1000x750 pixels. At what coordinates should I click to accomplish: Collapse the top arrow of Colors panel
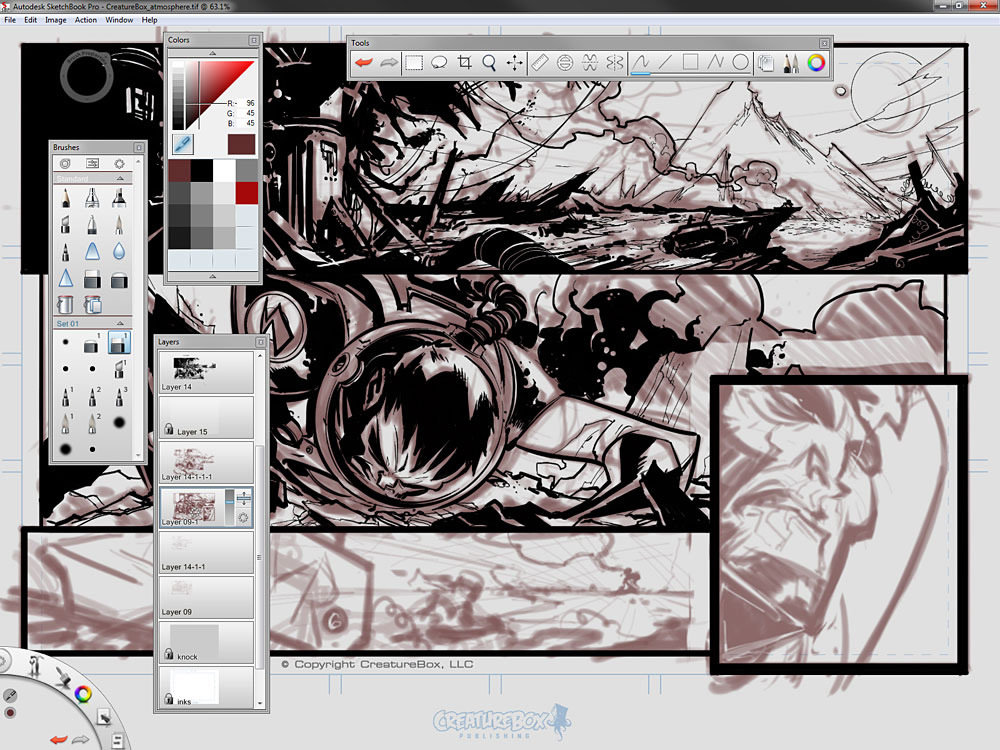[x=212, y=53]
